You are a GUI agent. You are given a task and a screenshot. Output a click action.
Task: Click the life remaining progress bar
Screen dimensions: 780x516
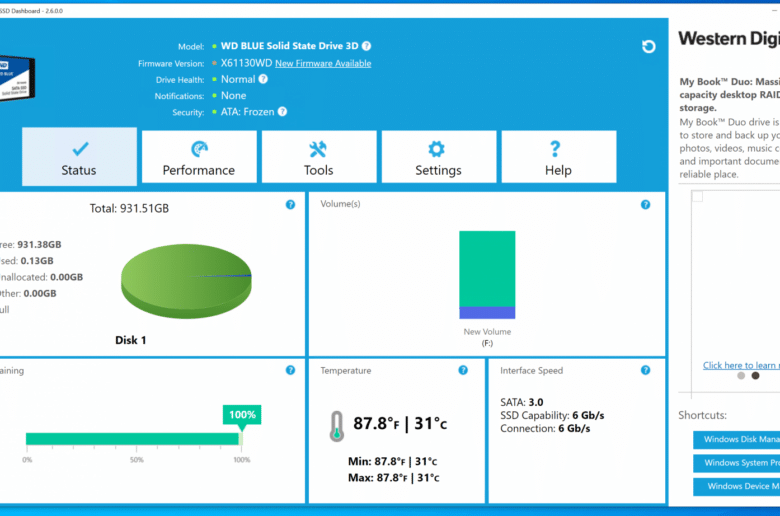(x=134, y=439)
